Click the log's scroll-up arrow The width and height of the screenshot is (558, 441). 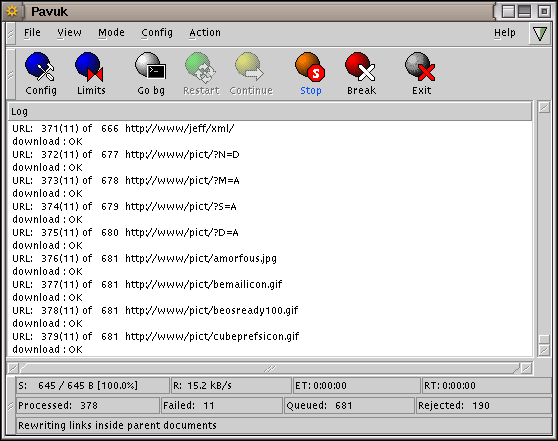(x=544, y=107)
